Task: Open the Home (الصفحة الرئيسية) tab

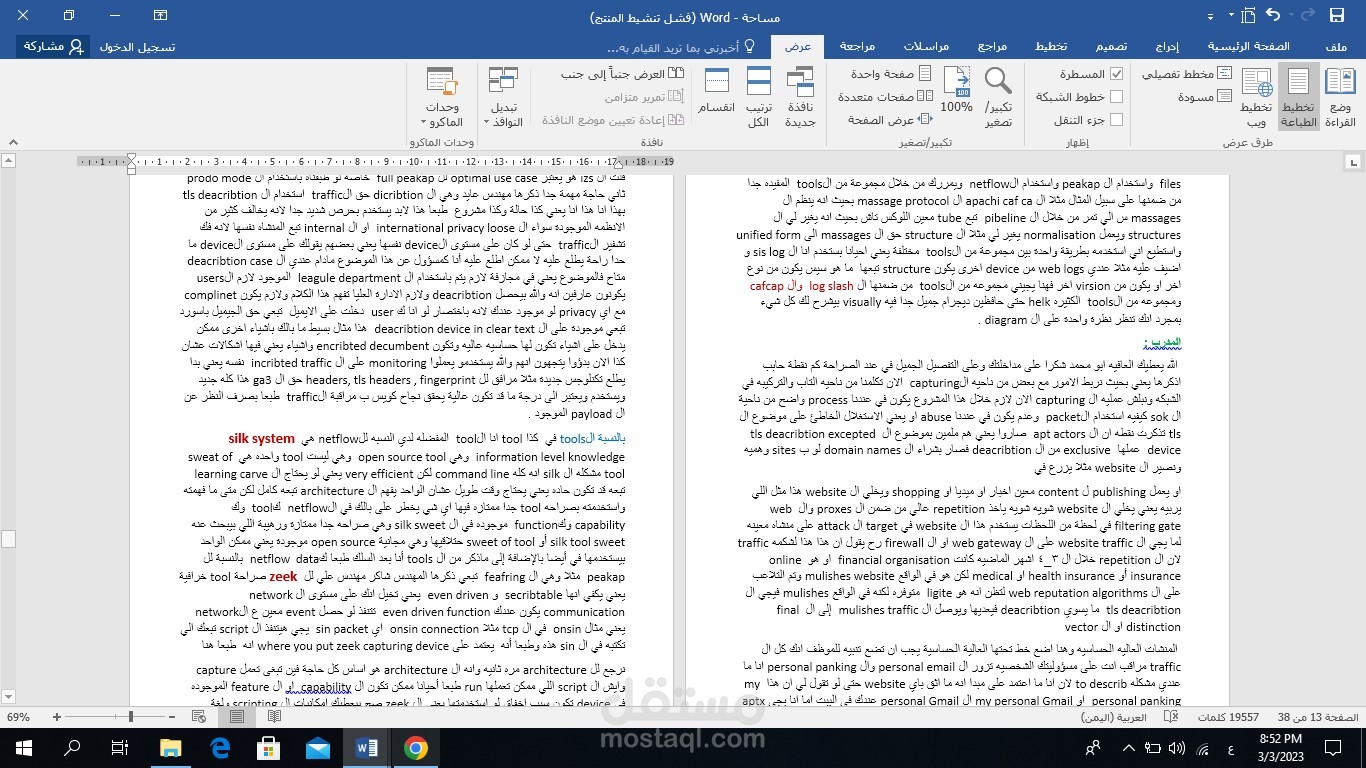Action: 1248,46
